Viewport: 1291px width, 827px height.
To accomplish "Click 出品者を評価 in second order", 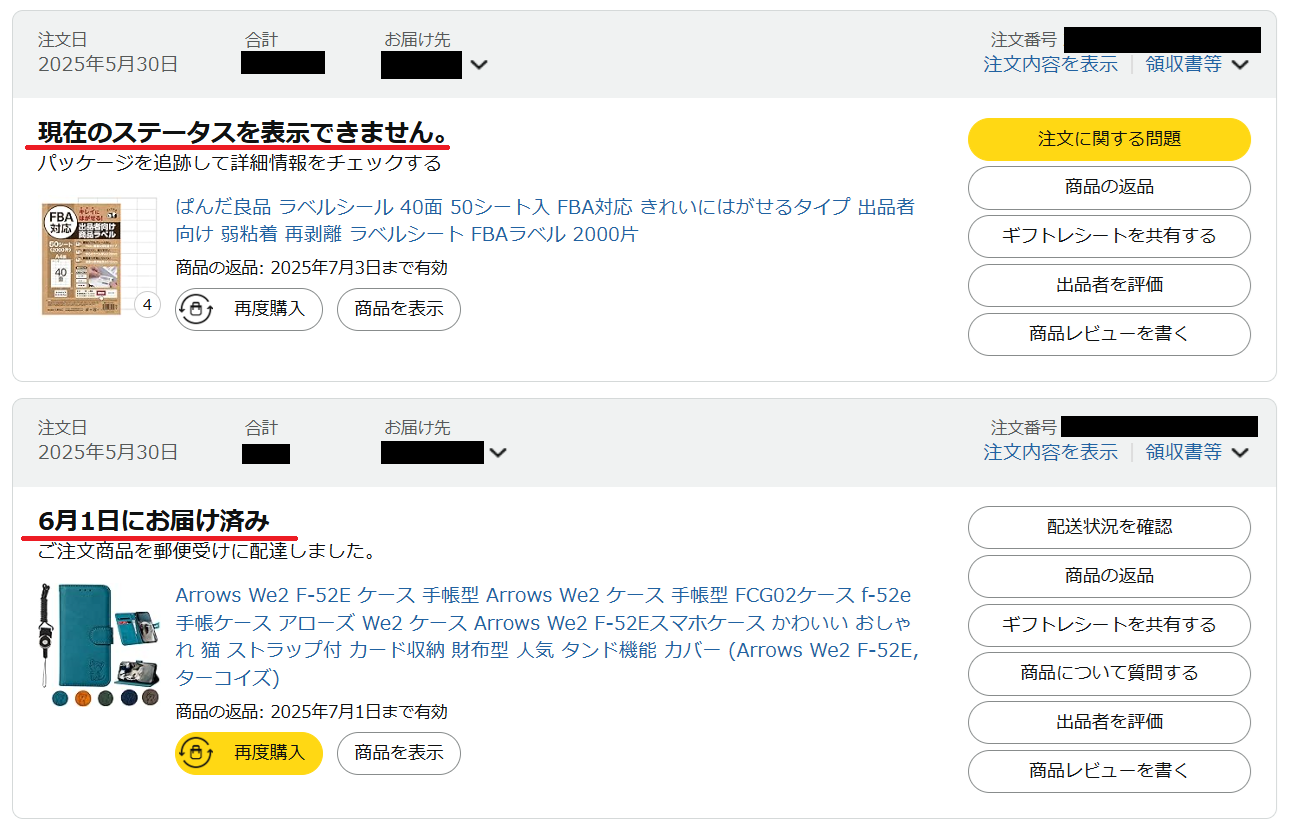I will (1109, 722).
